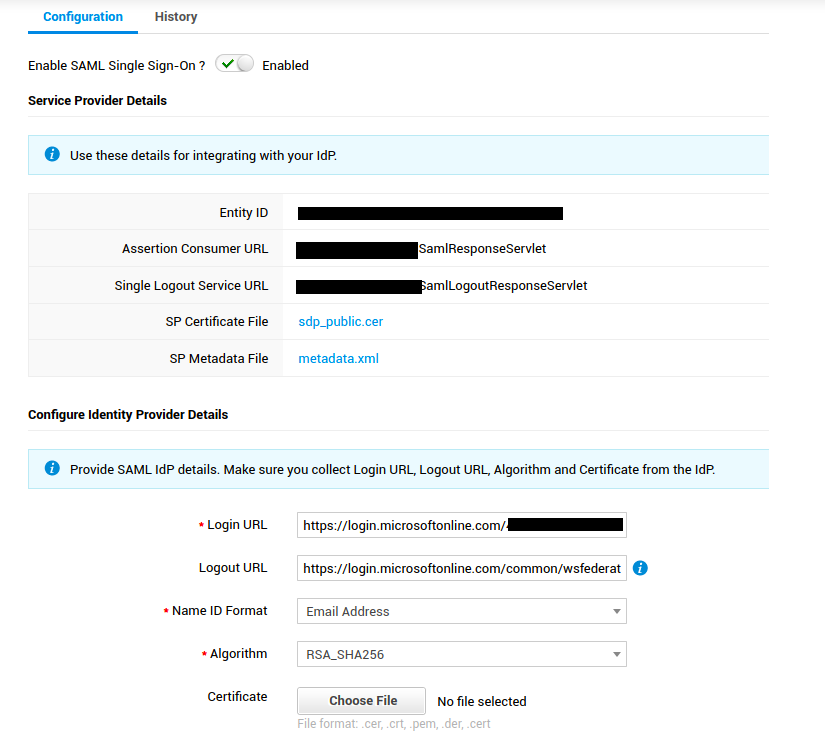Viewport: 825px width, 734px height.
Task: Click the 'No file selected' text
Action: (481, 702)
